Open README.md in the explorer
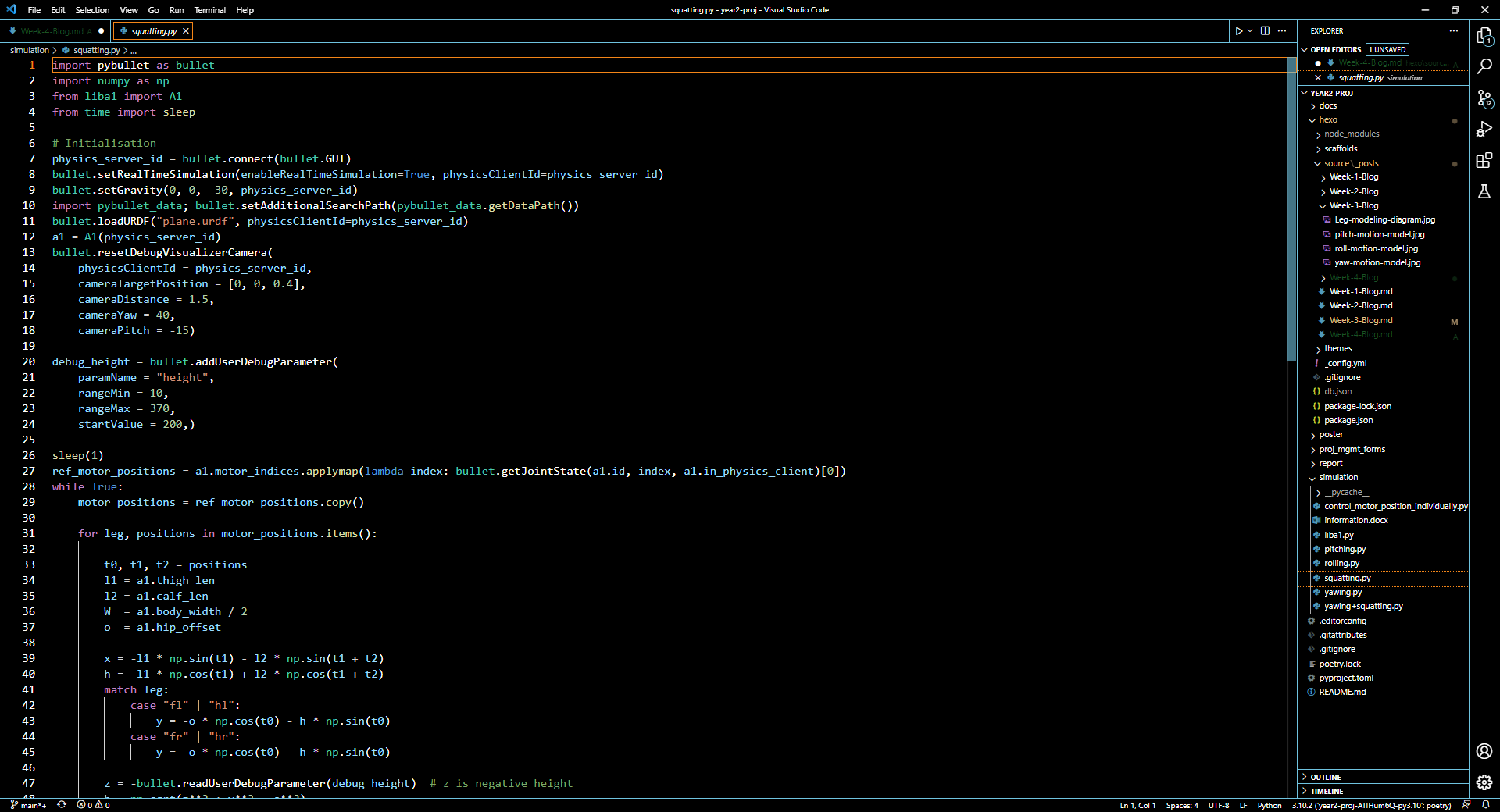This screenshot has width=1500, height=812. (1342, 692)
